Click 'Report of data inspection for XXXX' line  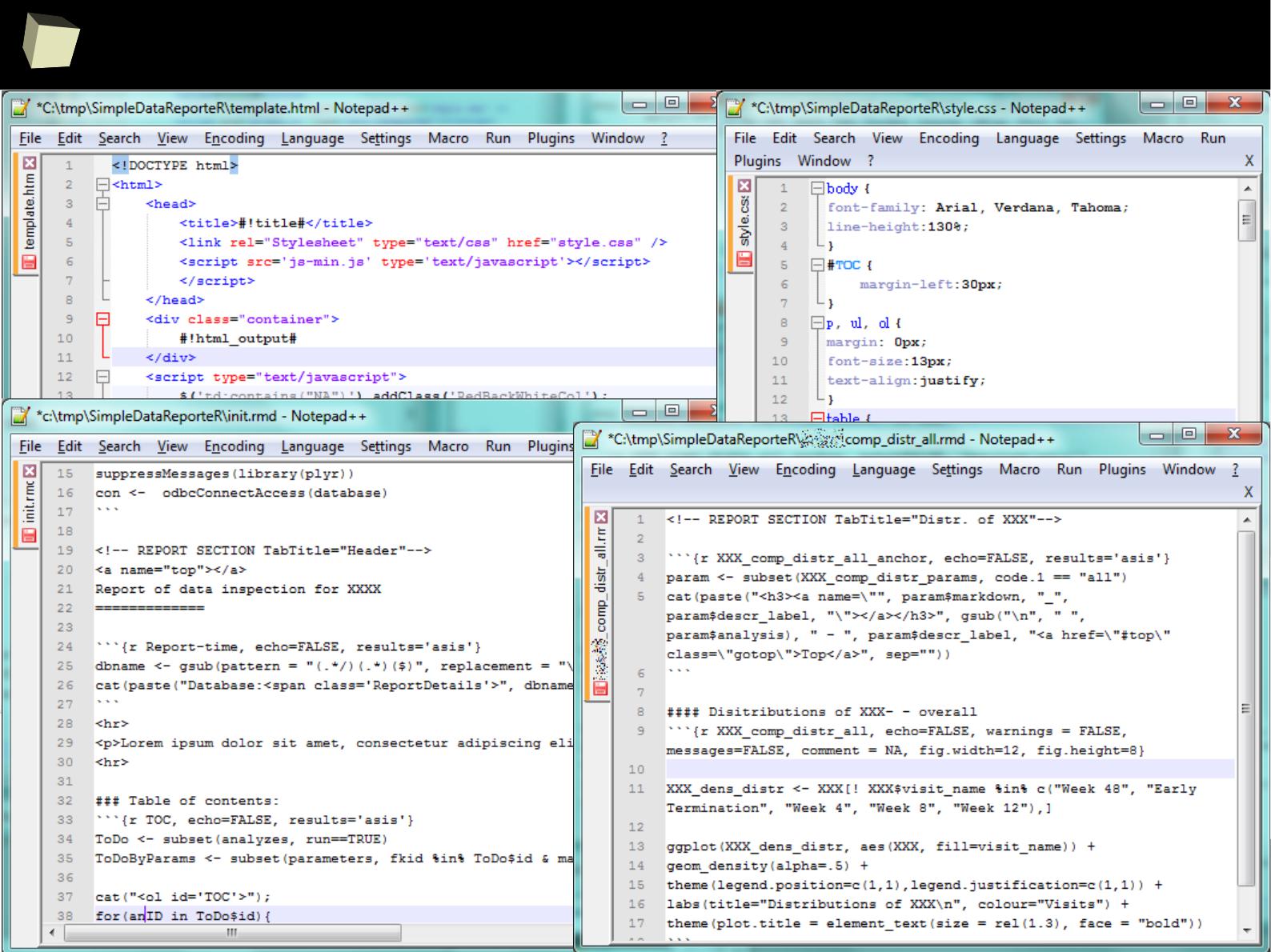click(x=238, y=590)
